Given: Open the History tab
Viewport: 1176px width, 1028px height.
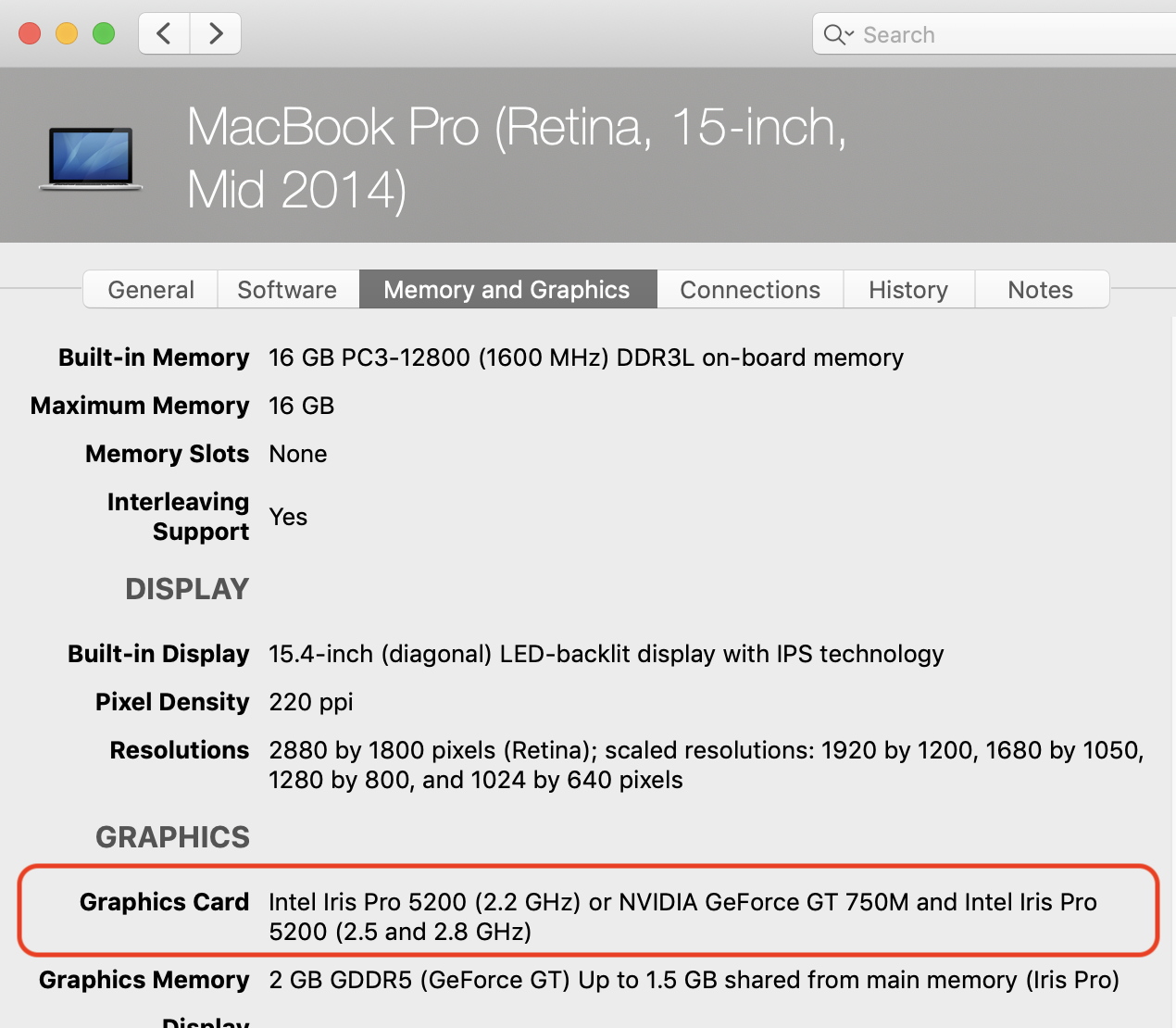Looking at the screenshot, I should 908,290.
